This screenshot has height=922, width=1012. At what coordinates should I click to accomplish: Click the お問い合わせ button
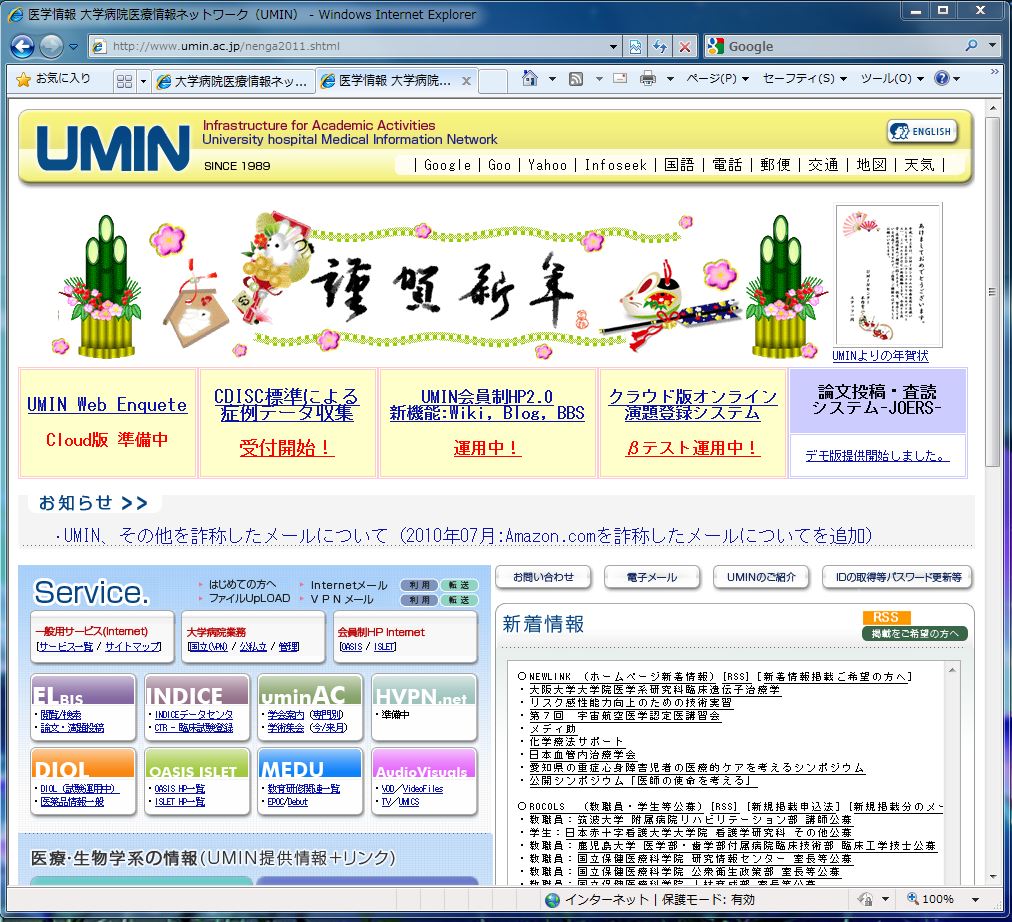pos(543,577)
